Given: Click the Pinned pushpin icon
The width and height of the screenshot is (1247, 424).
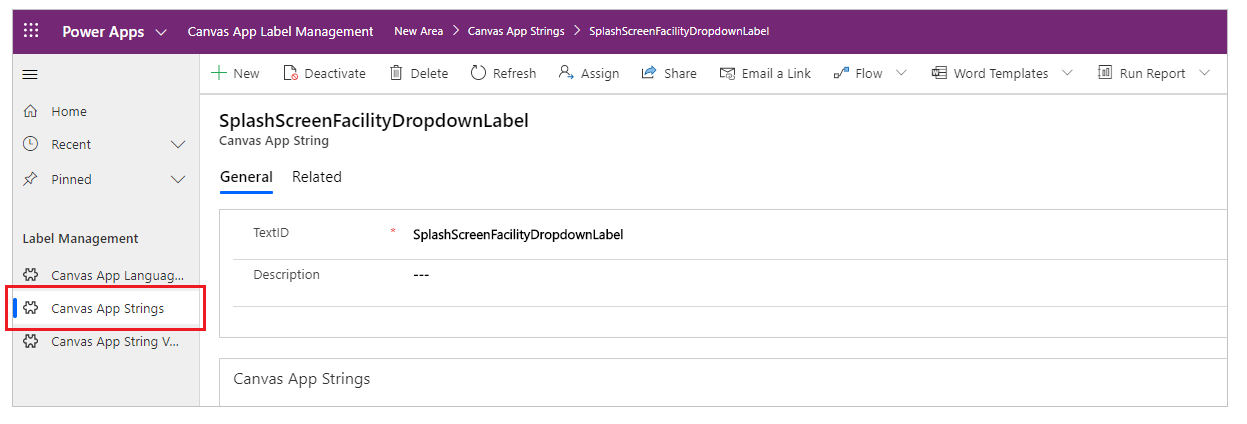Looking at the screenshot, I should [x=30, y=179].
